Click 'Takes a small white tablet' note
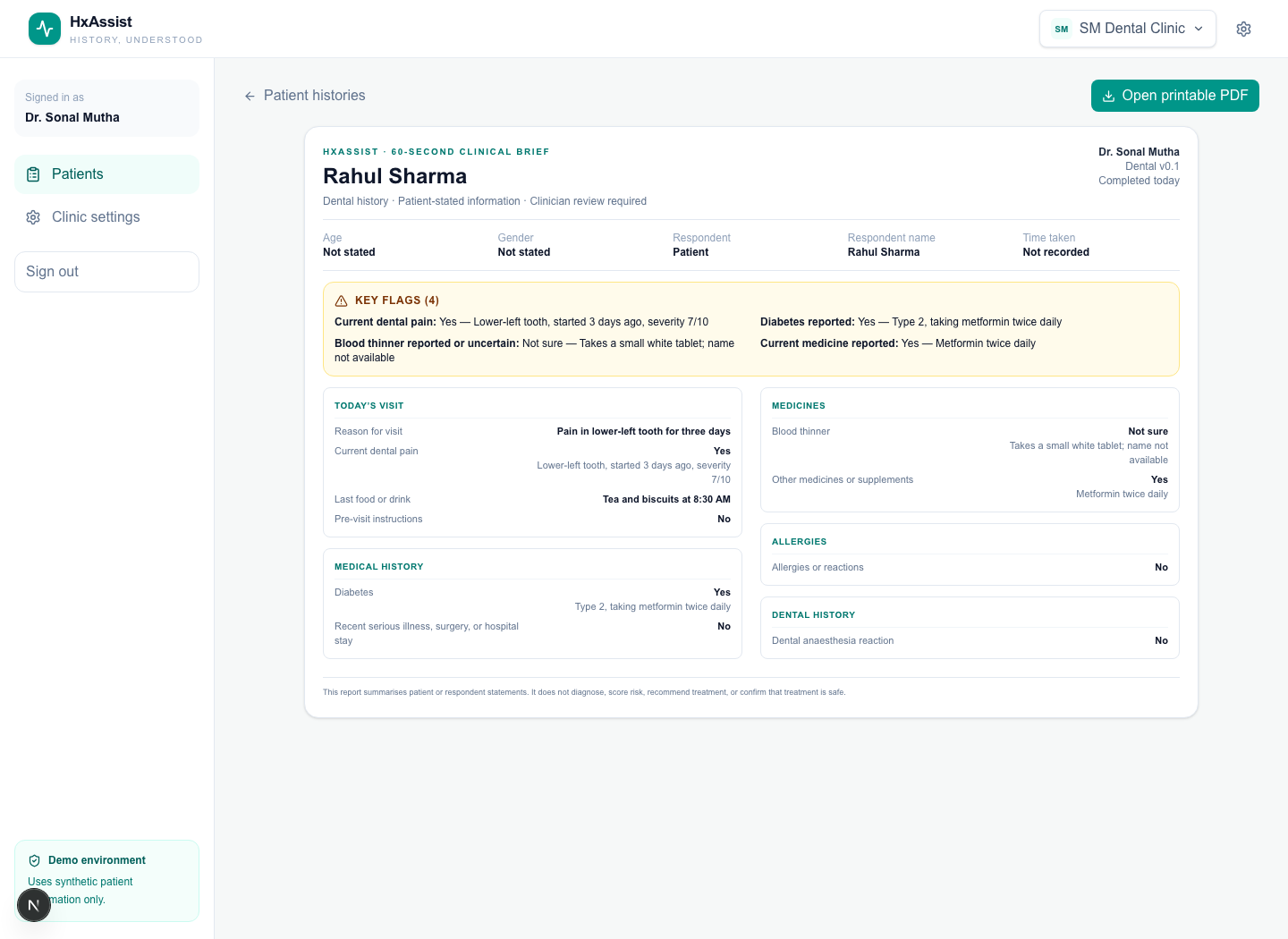Screen dimensions: 1288x939 click(1089, 453)
